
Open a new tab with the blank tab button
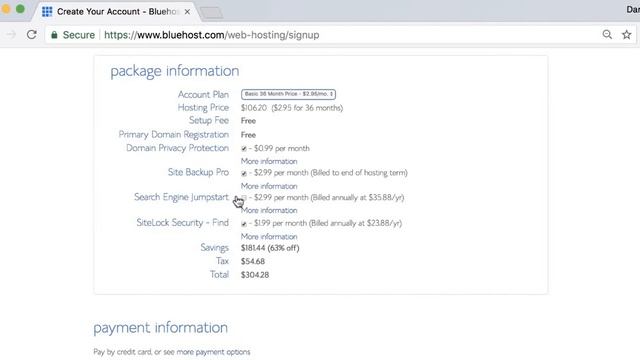tap(211, 13)
